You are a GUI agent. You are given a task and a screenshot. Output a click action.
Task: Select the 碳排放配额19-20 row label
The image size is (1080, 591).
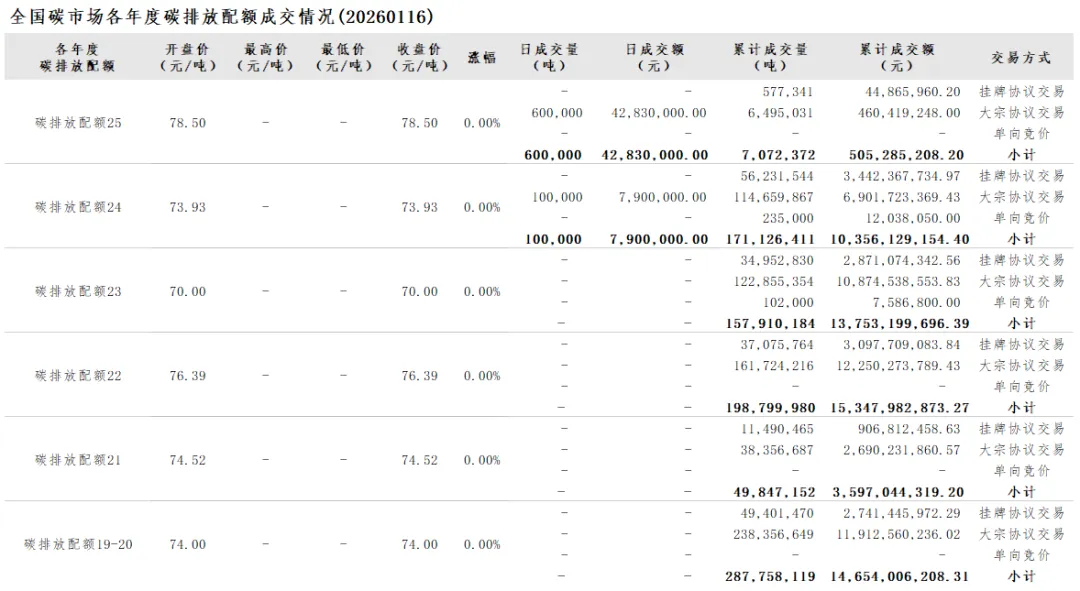point(78,545)
